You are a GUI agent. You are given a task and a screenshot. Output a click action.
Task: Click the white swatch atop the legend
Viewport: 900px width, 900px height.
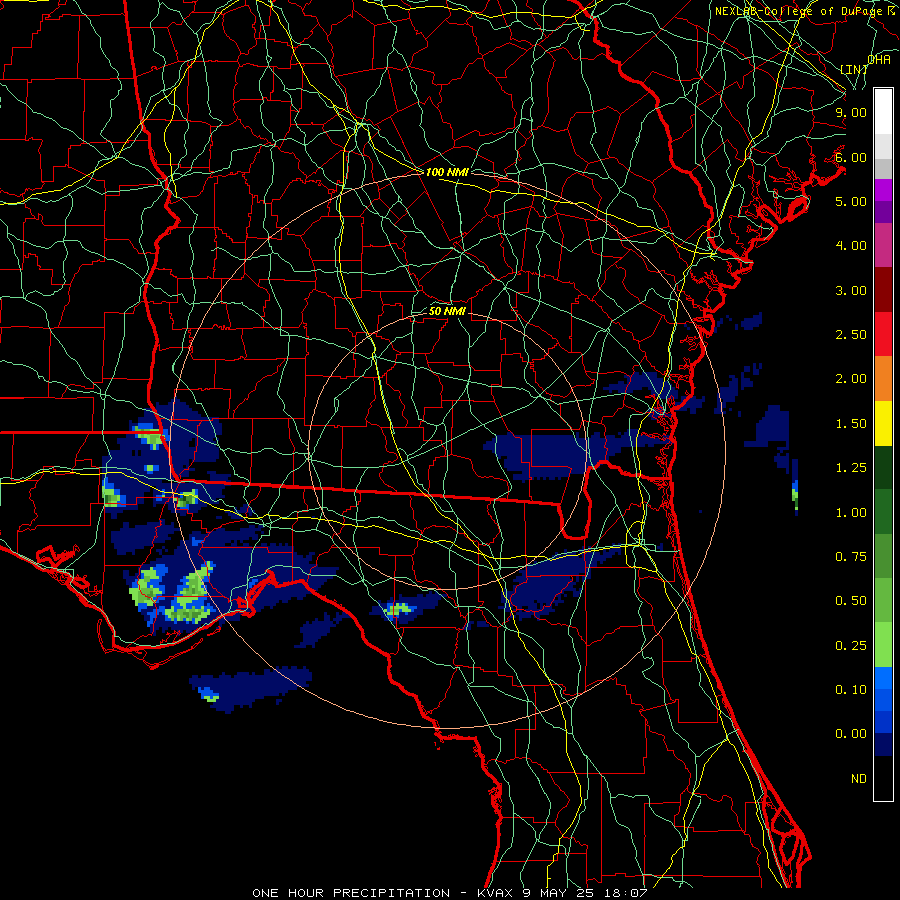click(883, 111)
